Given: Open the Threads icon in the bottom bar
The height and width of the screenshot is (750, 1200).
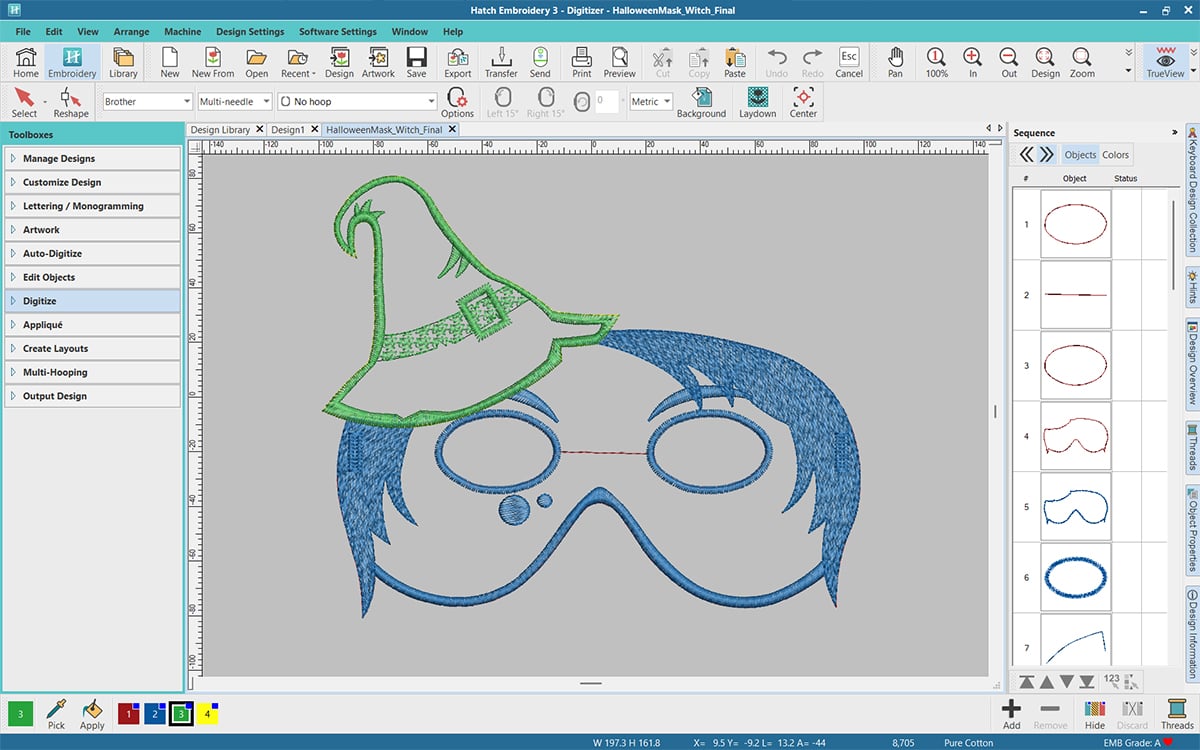Looking at the screenshot, I should 1177,712.
